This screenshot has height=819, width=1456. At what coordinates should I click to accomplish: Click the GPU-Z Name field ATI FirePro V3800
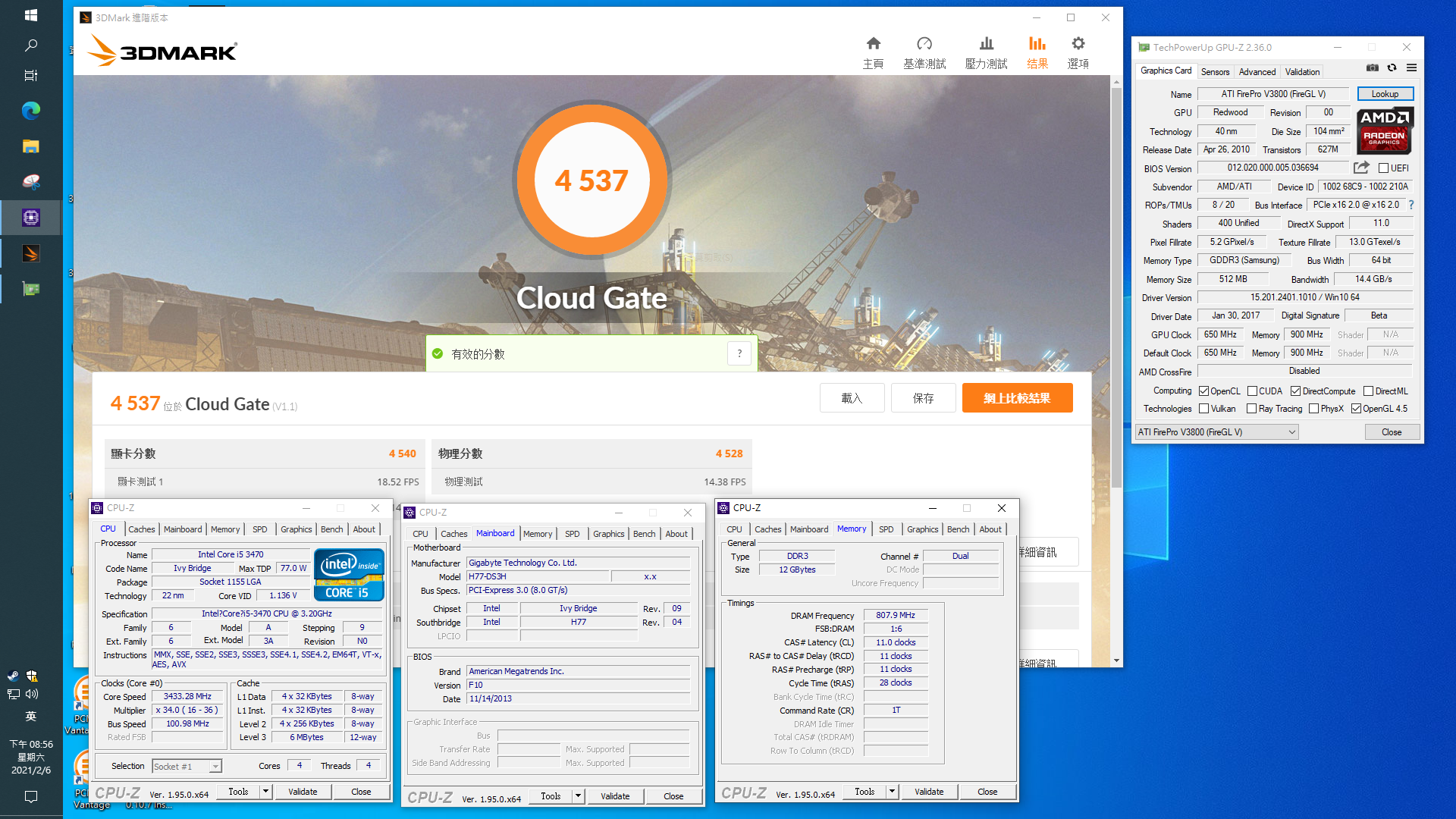1273,94
